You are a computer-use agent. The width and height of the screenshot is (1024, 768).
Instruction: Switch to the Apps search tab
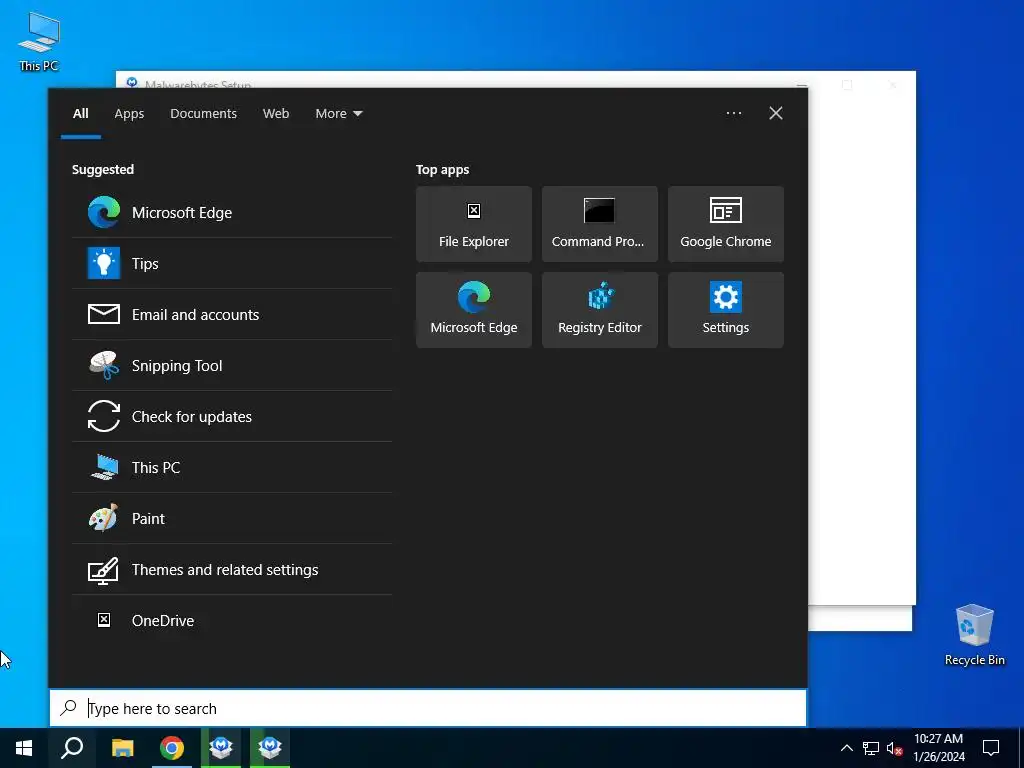(129, 114)
